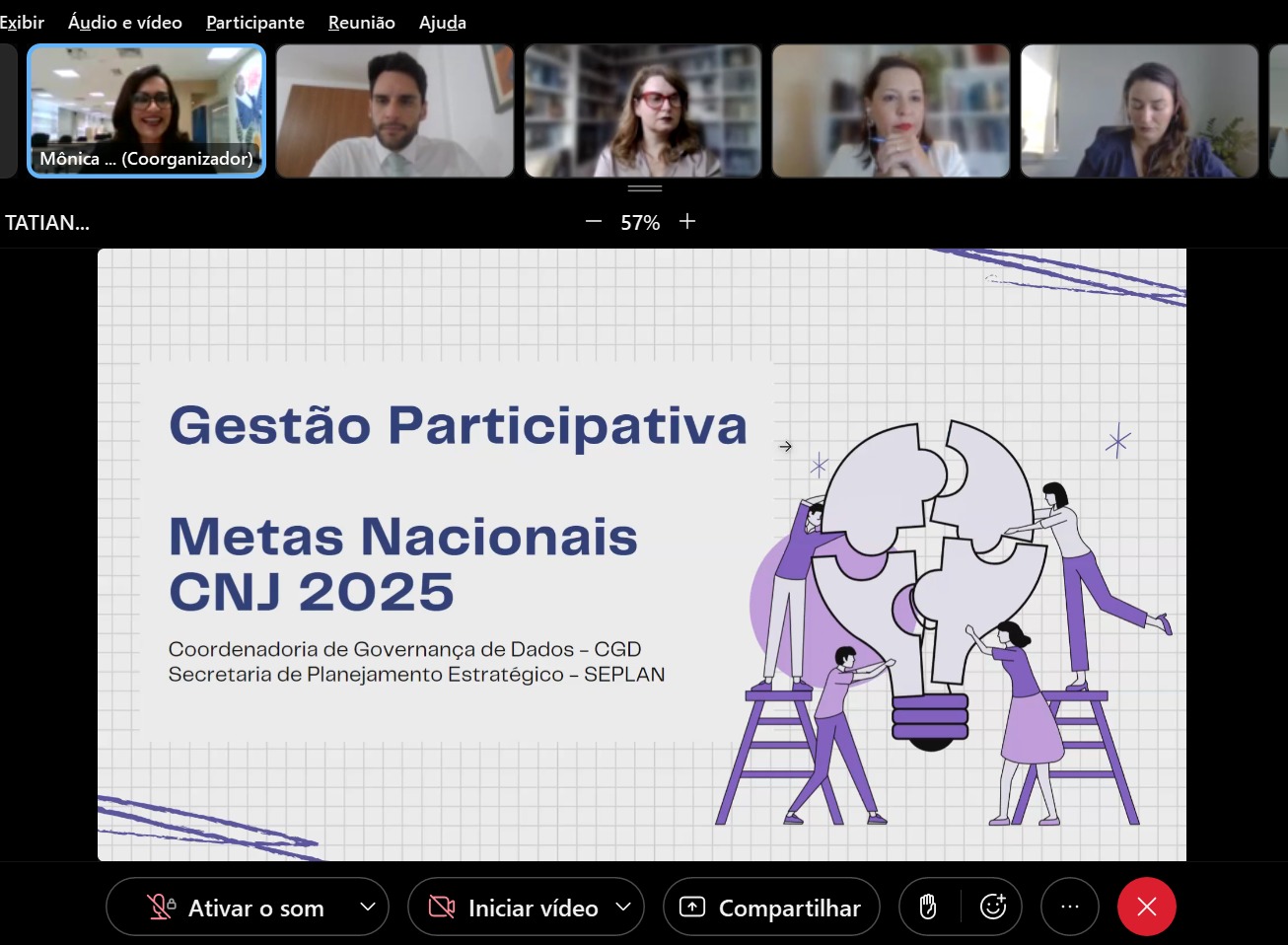Image resolution: width=1288 pixels, height=945 pixels.
Task: Zoom in shared content with plus button
Action: pyautogui.click(x=687, y=222)
